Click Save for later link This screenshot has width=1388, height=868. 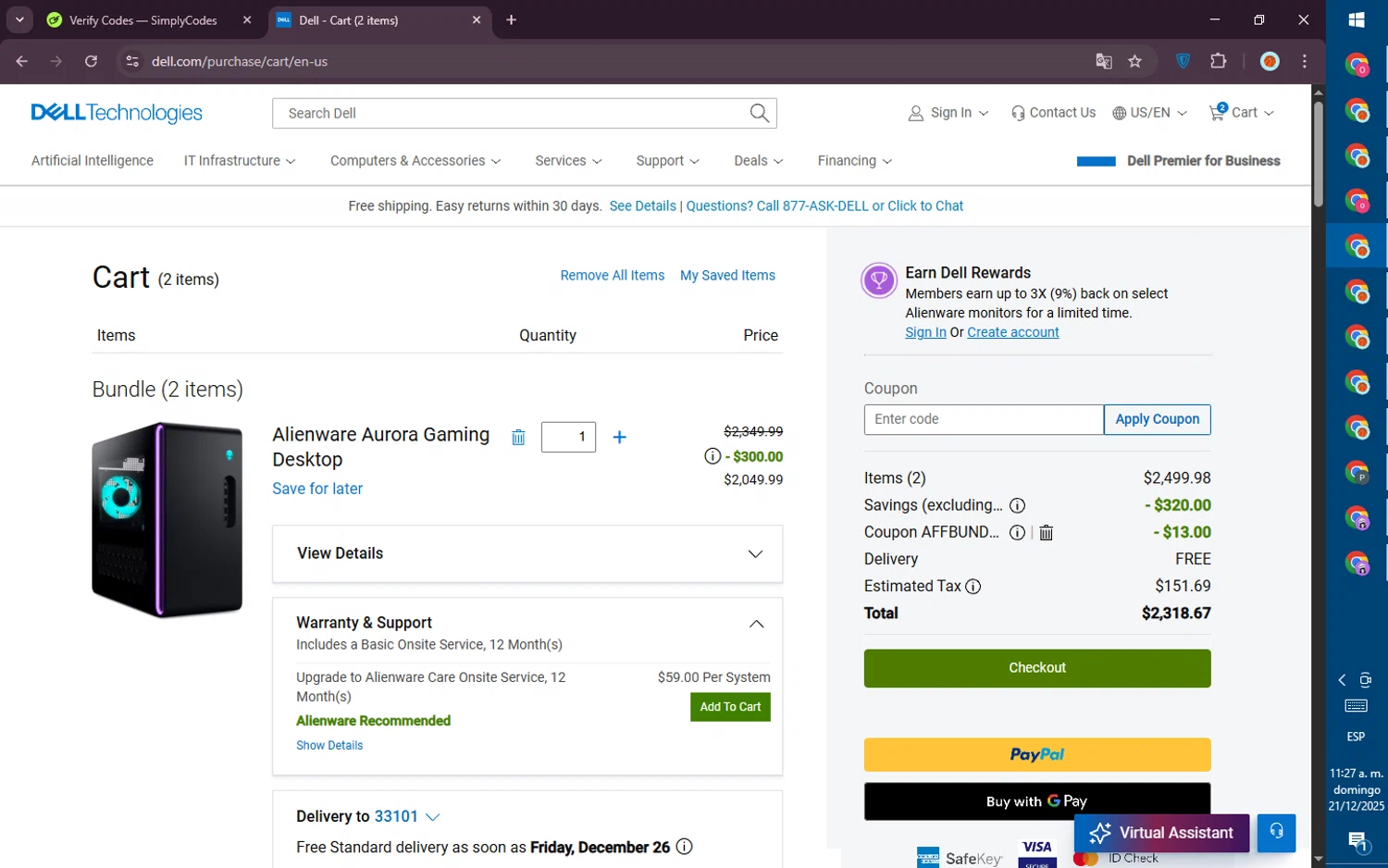pos(317,489)
